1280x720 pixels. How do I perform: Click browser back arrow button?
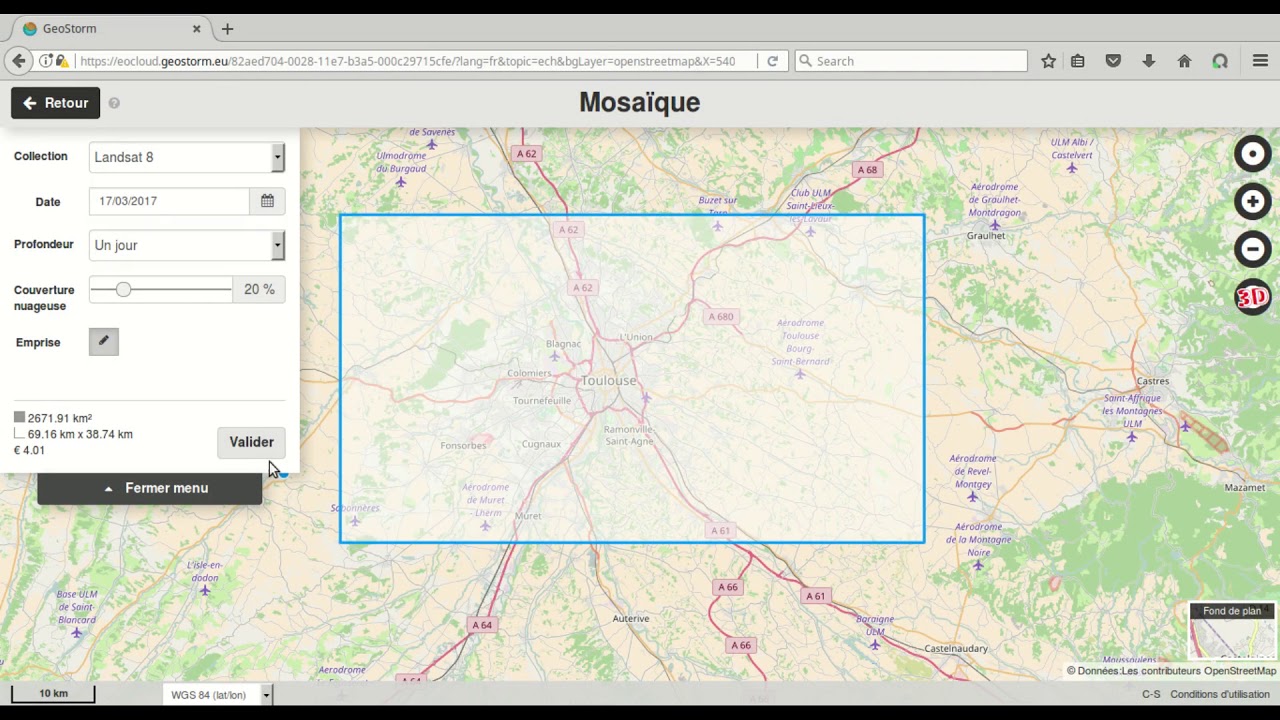[19, 61]
